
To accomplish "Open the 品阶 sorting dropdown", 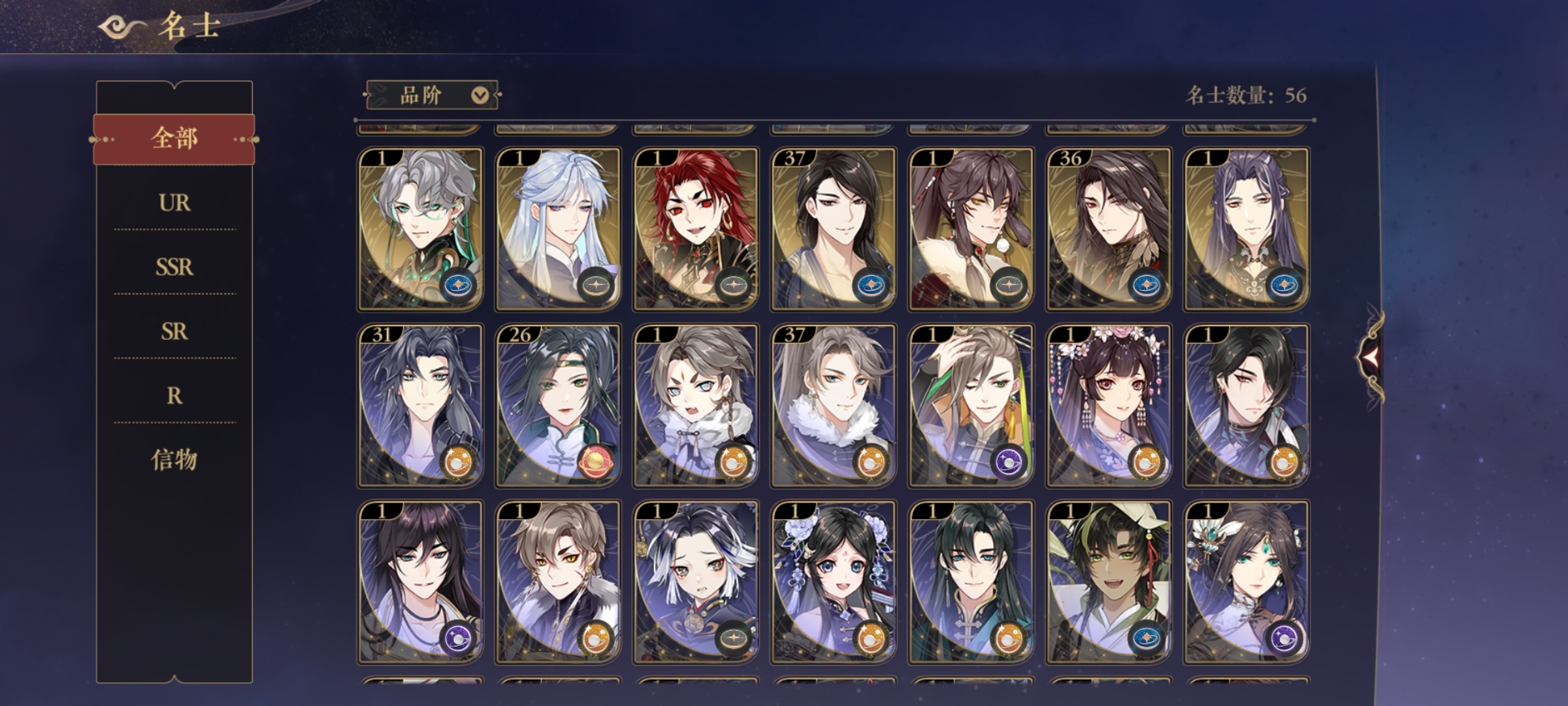I will 433,95.
